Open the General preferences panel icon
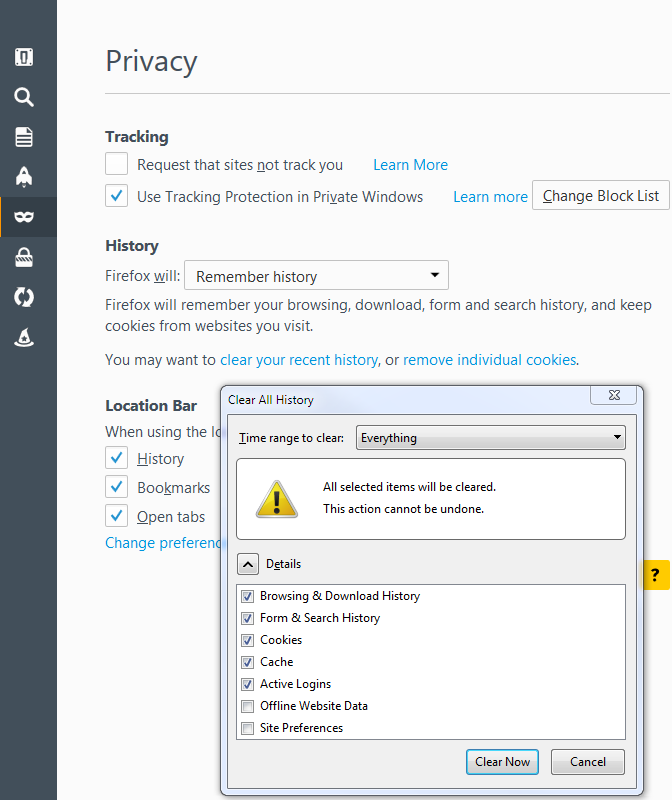The width and height of the screenshot is (672, 800). click(x=24, y=57)
